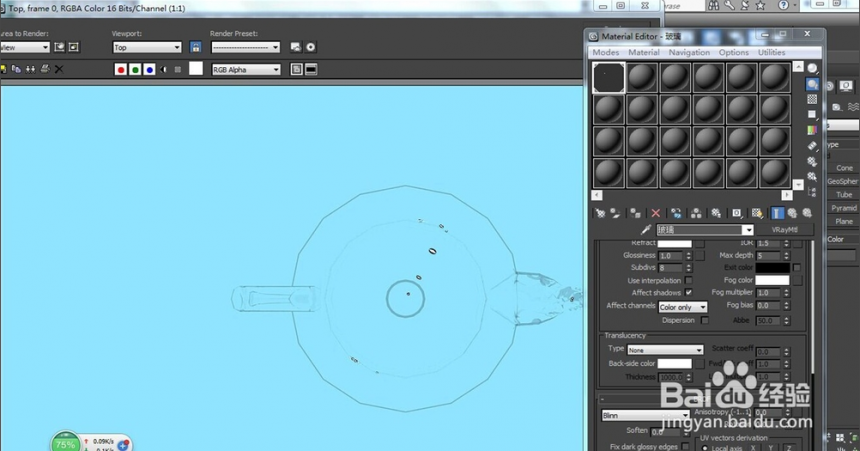Click Edit Region icon near Area to Render
This screenshot has width=860, height=451.
pyautogui.click(x=59, y=47)
